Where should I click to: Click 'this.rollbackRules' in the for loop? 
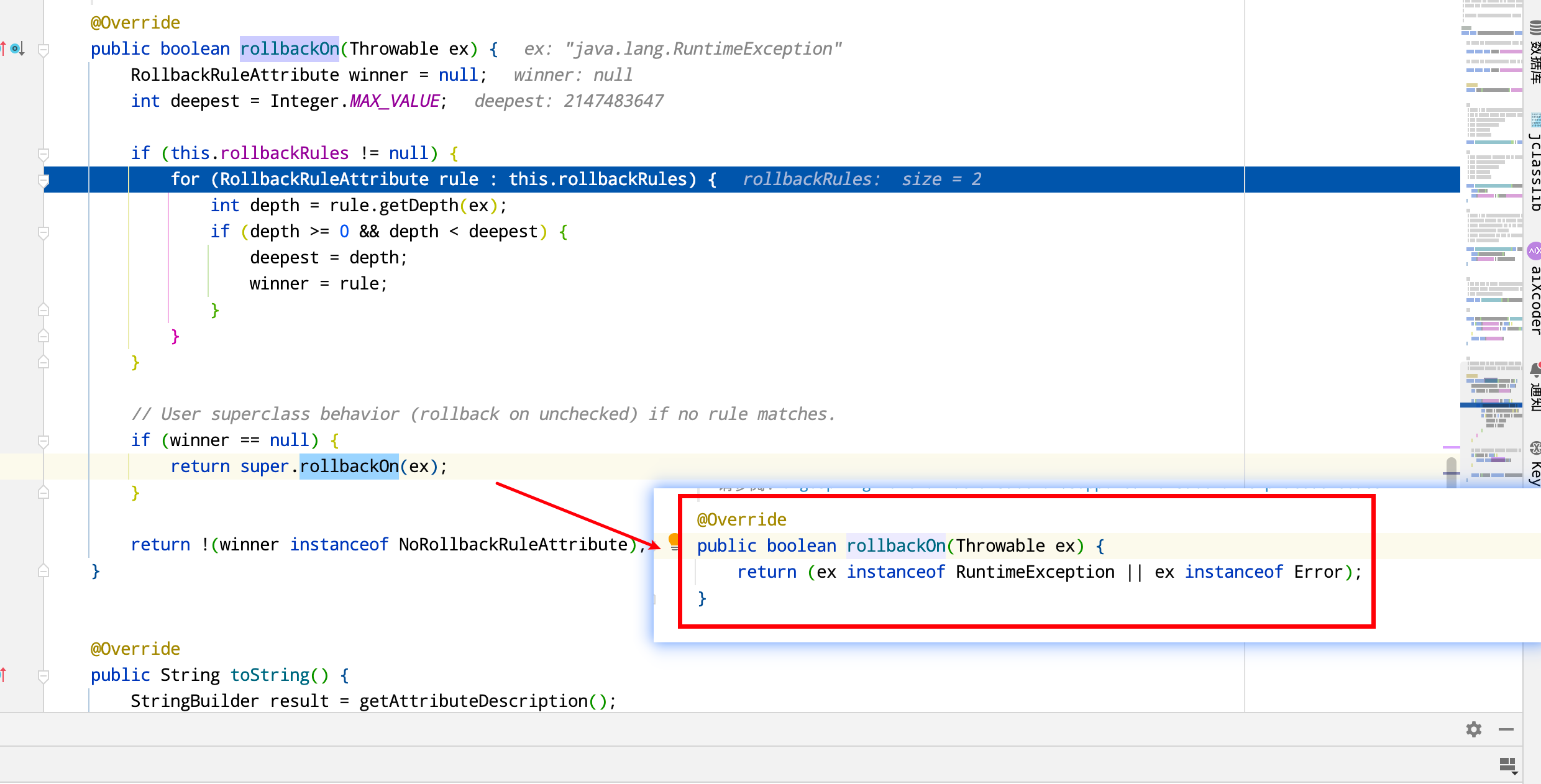(x=598, y=179)
